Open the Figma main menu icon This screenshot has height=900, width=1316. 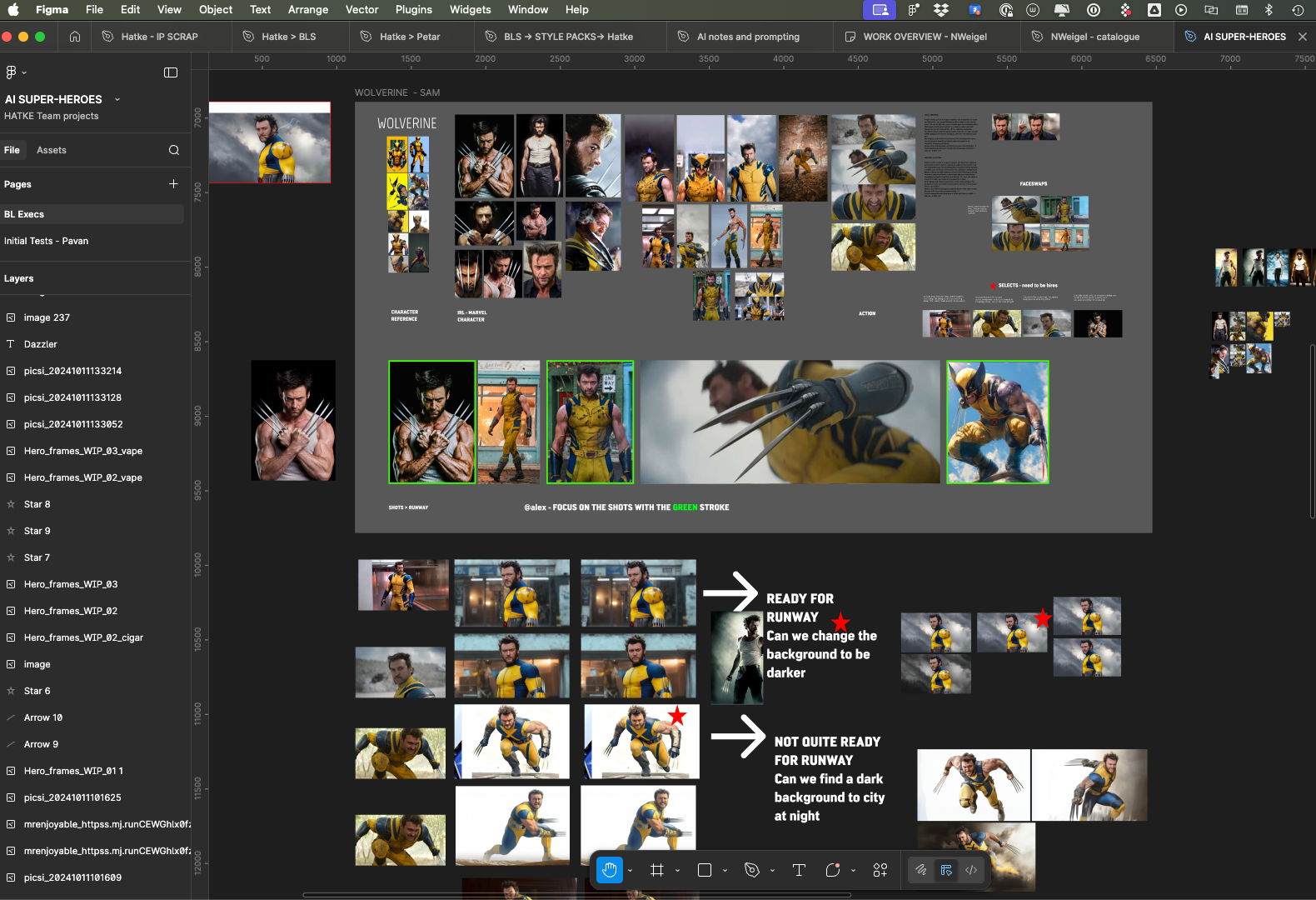[x=12, y=72]
